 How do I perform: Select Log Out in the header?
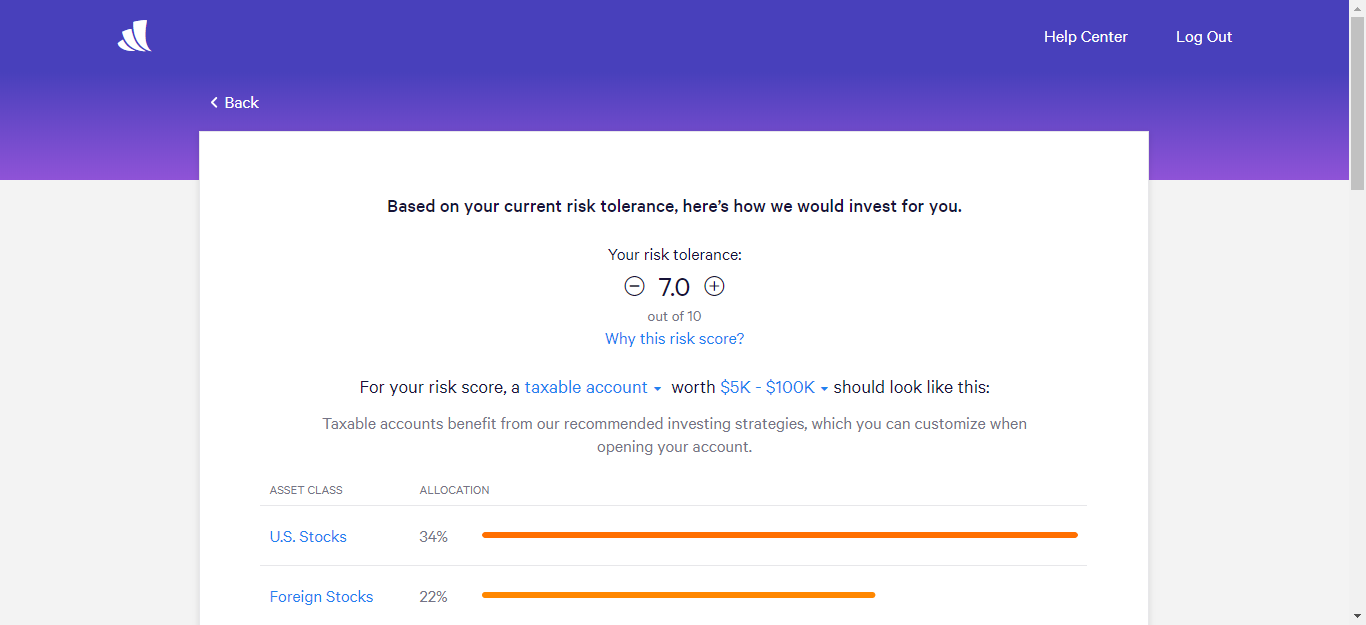click(1203, 37)
